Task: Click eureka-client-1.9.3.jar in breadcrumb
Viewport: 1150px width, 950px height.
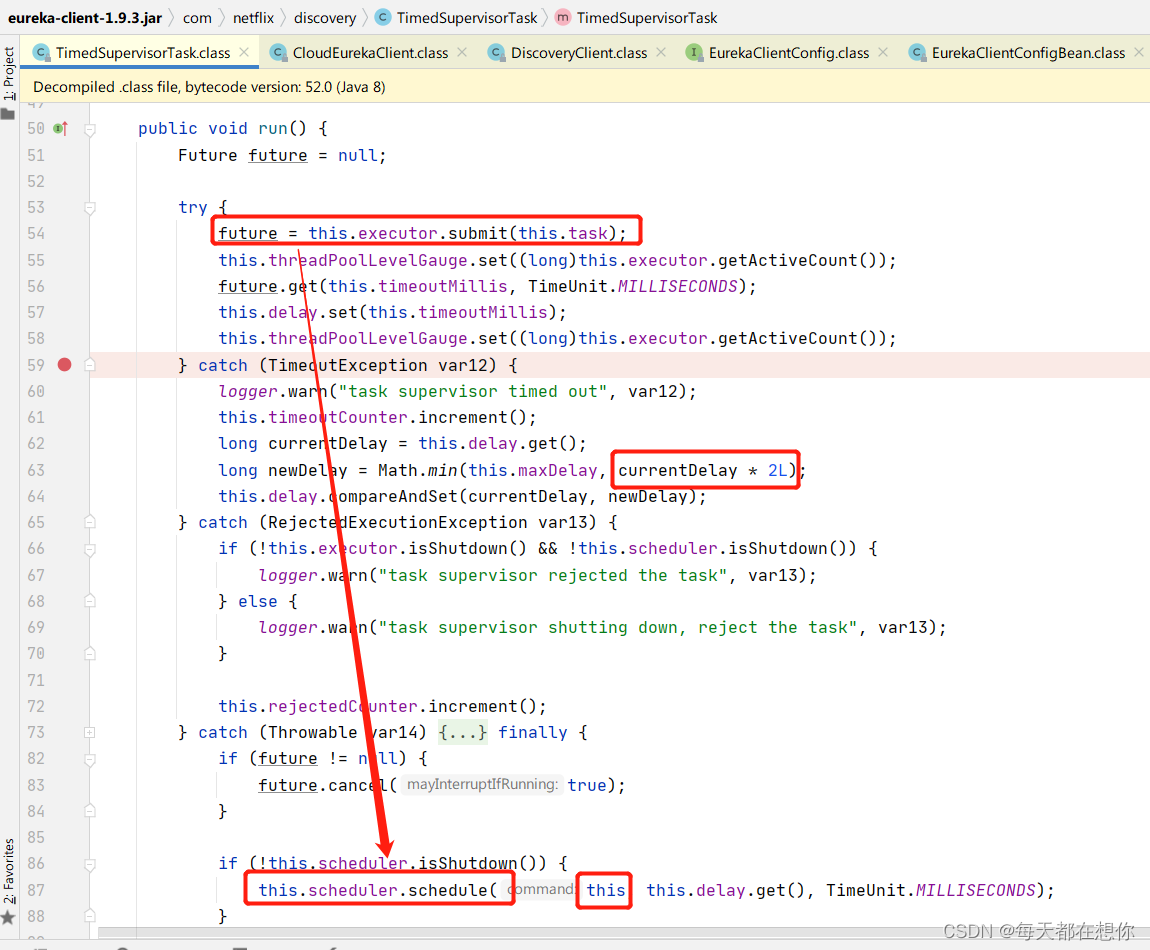Action: tap(84, 18)
